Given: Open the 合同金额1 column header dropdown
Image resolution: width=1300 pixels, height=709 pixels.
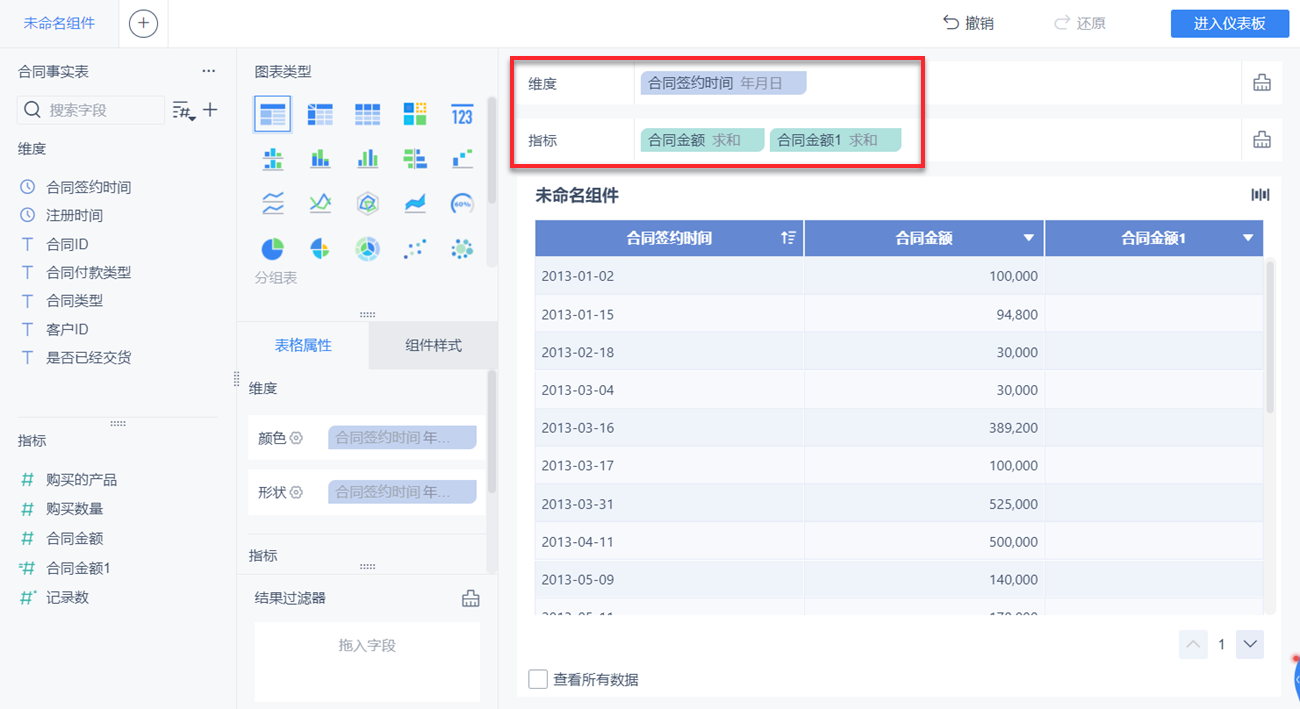Looking at the screenshot, I should pos(1247,238).
